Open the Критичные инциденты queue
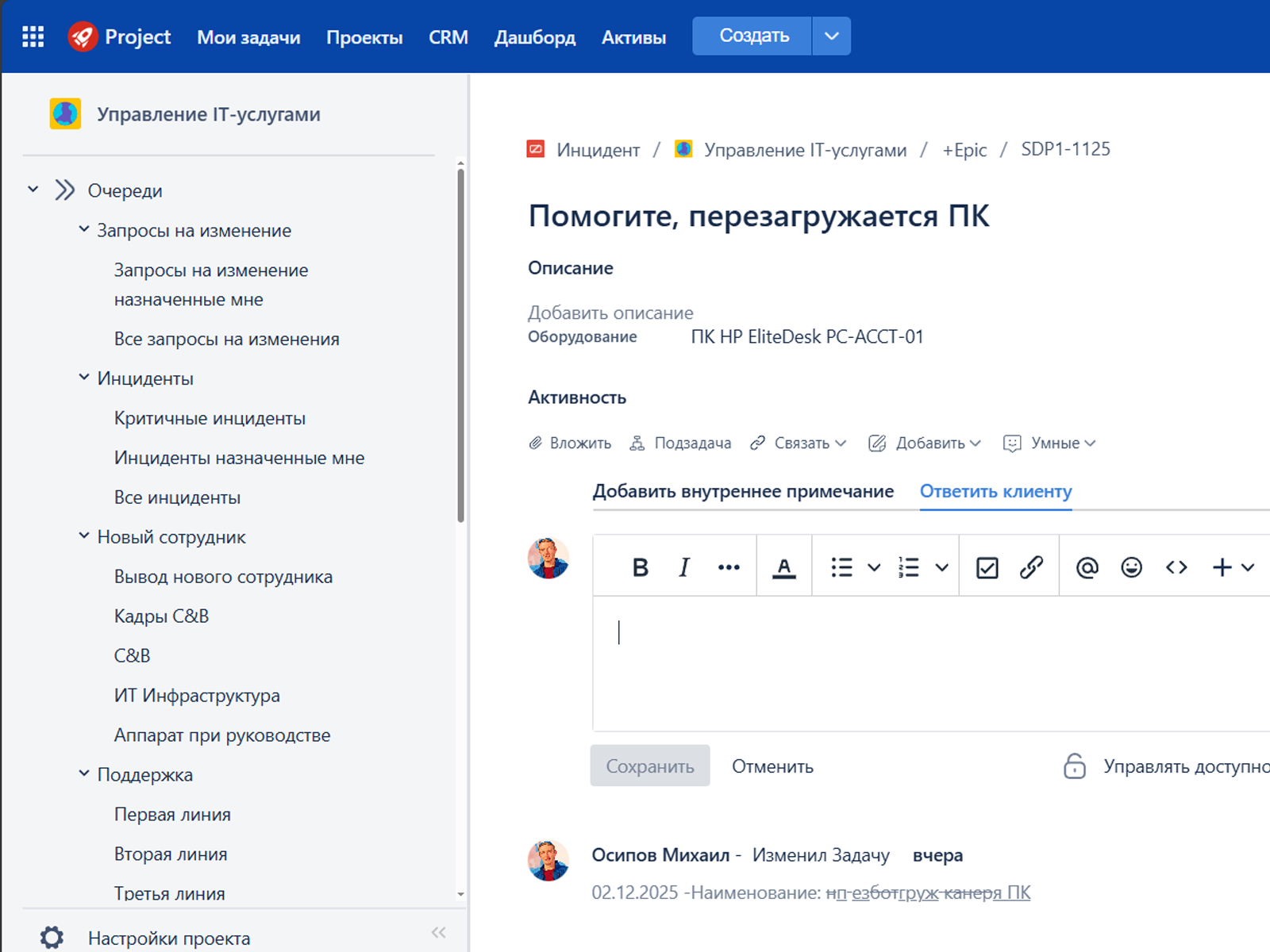This screenshot has height=952, width=1270. (x=210, y=418)
